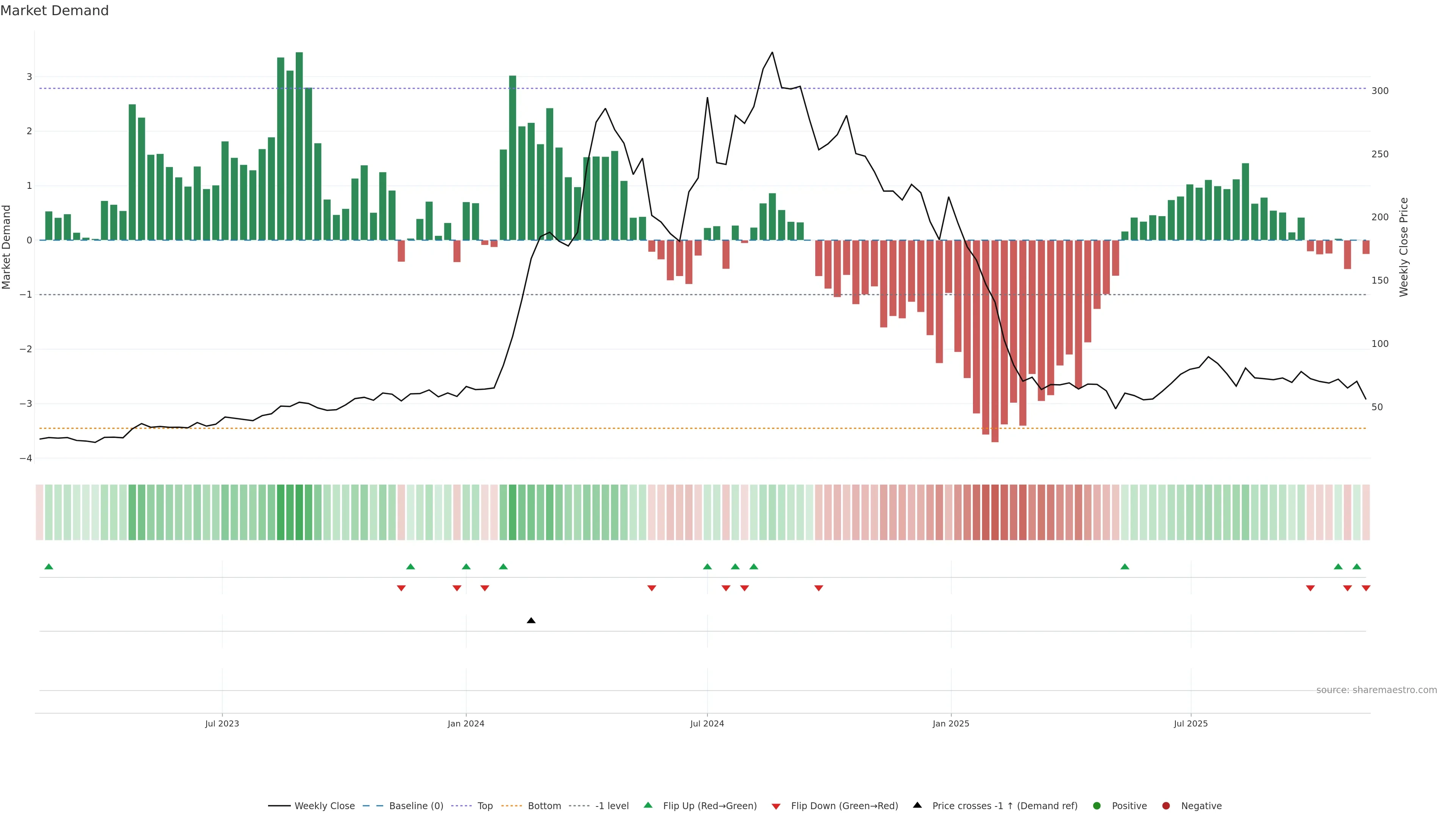Screen dimensions: 1456x819
Task: Click the Jul 2023 axis label
Action: click(x=221, y=723)
